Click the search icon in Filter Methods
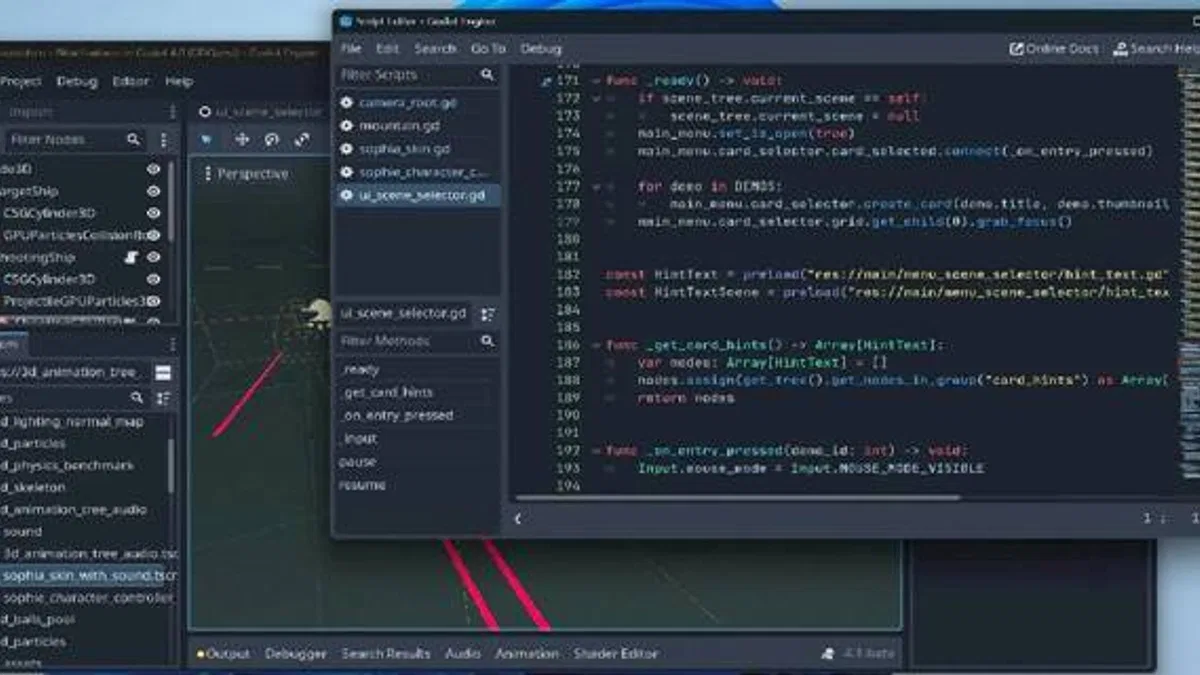Image resolution: width=1200 pixels, height=675 pixels. [x=487, y=341]
